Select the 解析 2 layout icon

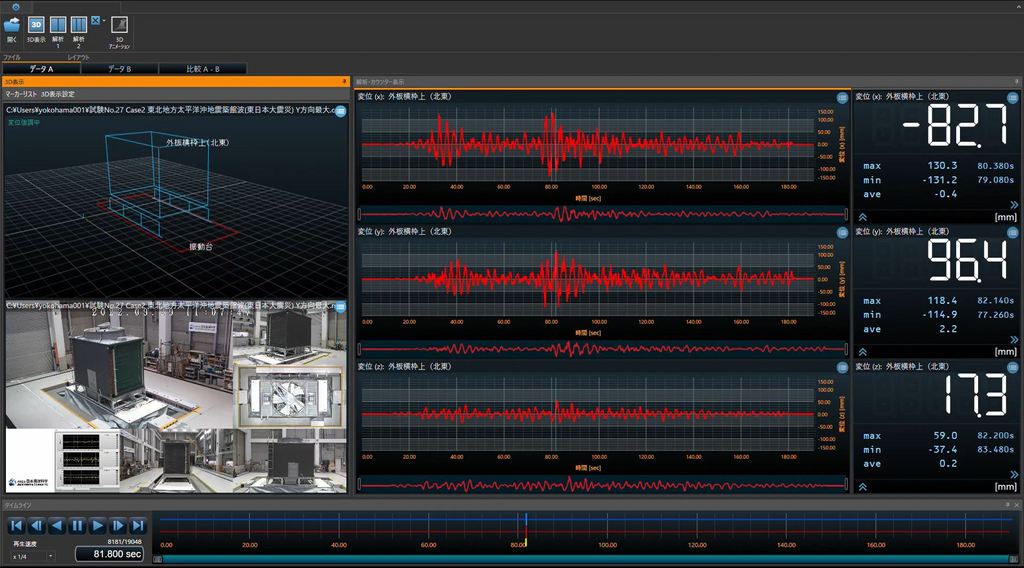pyautogui.click(x=78, y=32)
